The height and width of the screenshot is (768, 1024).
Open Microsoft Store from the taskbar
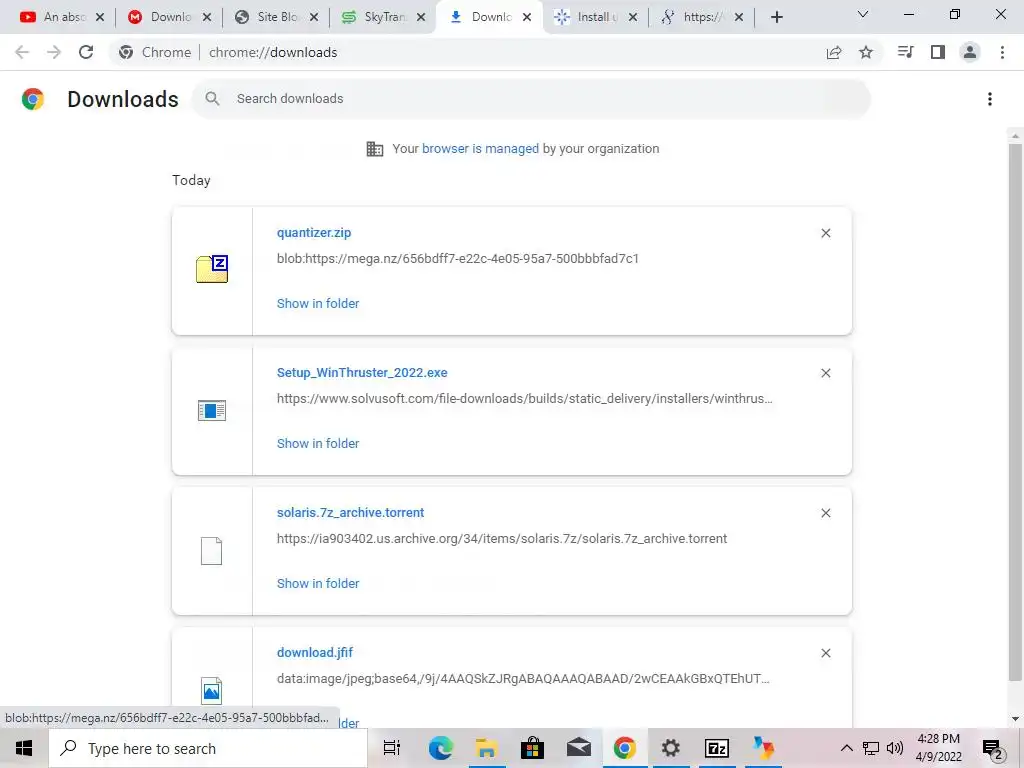coord(532,748)
